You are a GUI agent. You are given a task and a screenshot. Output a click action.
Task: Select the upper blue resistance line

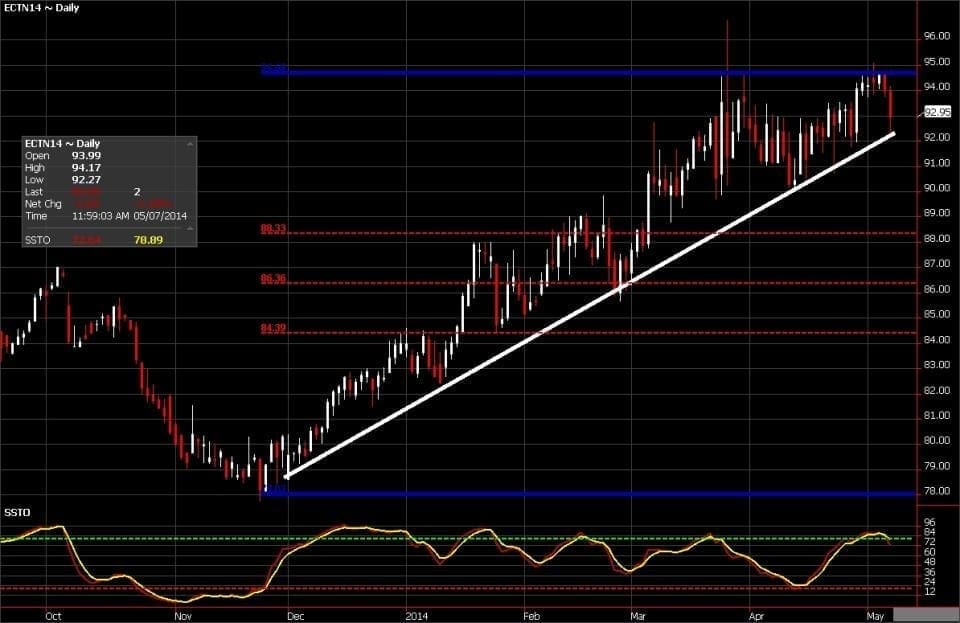point(600,72)
